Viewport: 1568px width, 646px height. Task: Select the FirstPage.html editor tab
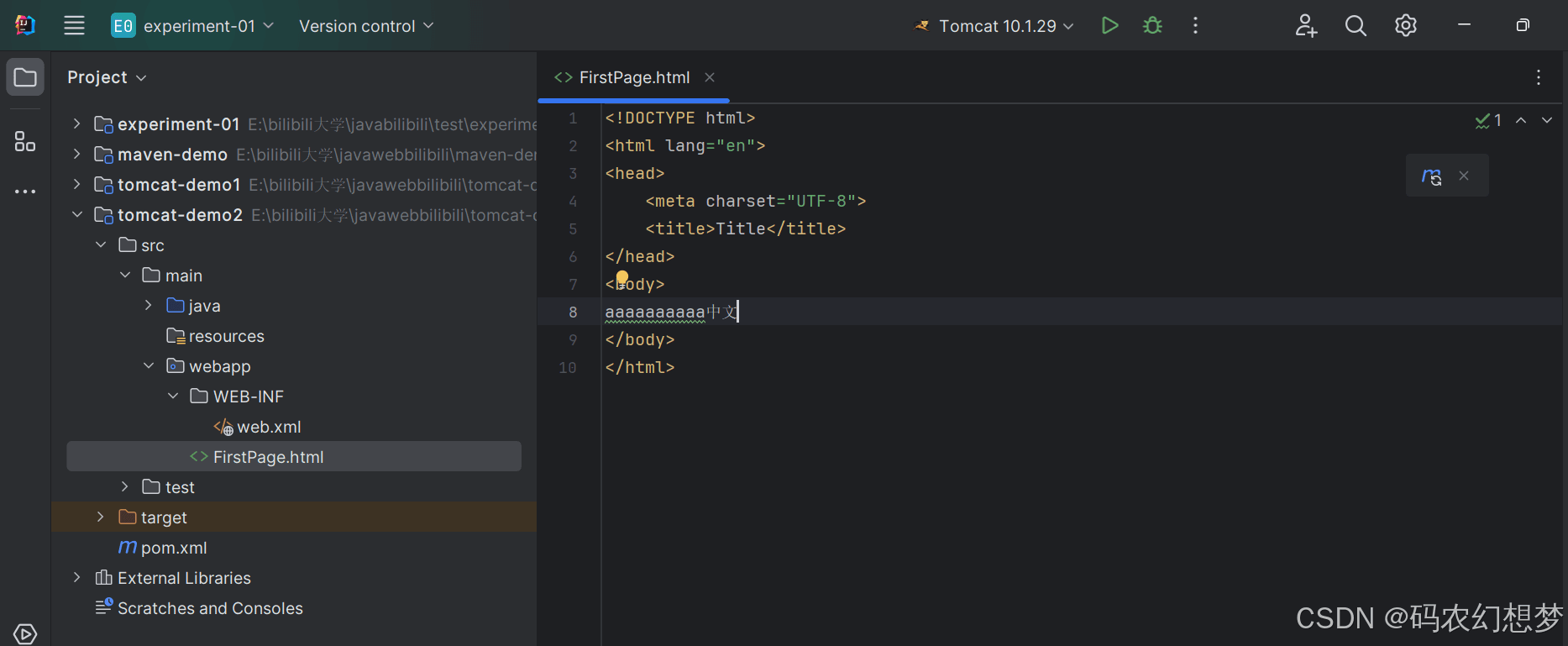[x=633, y=77]
